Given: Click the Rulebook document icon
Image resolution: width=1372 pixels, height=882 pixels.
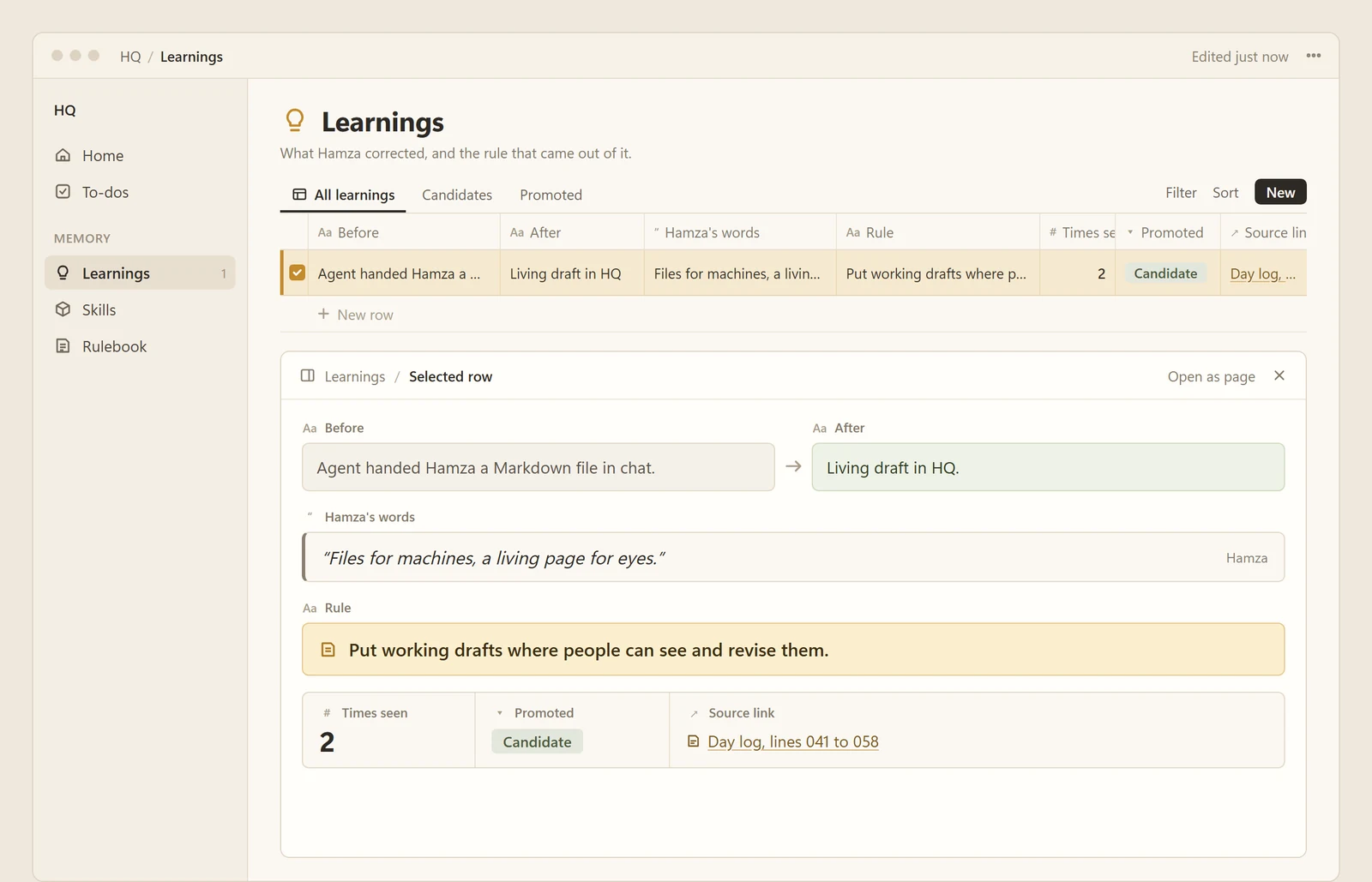Looking at the screenshot, I should point(63,346).
